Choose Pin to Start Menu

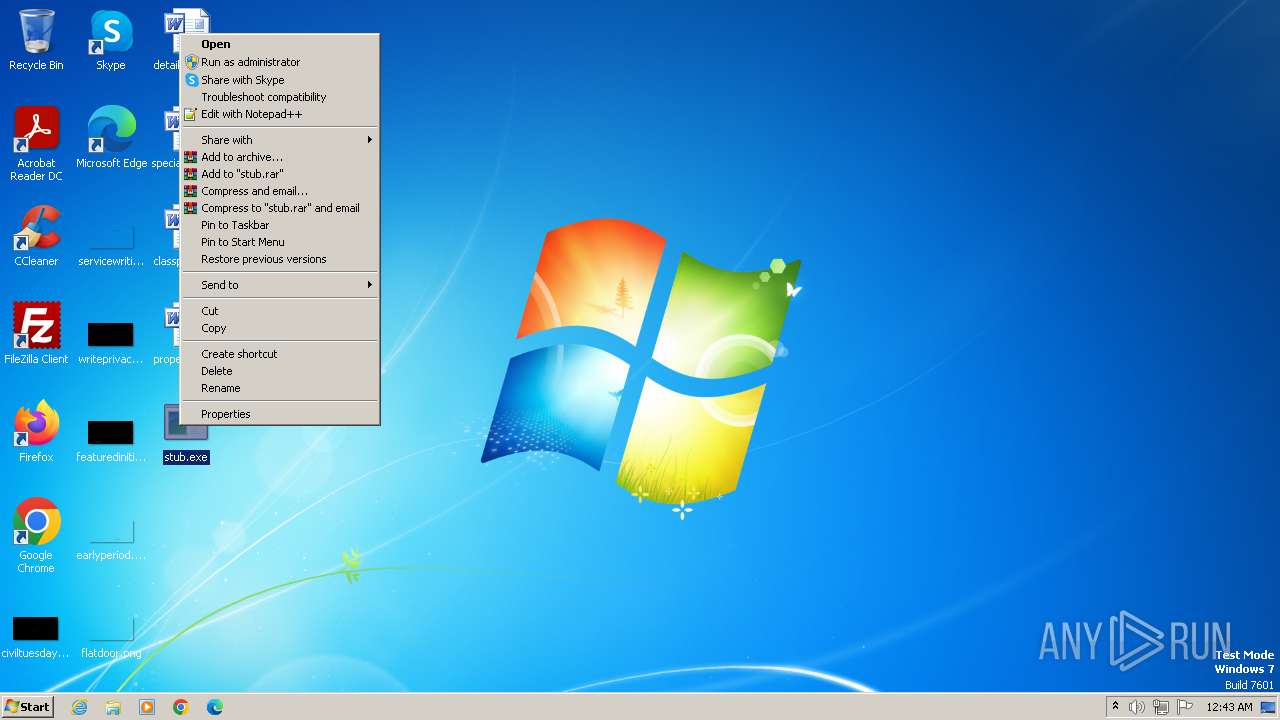(280, 242)
